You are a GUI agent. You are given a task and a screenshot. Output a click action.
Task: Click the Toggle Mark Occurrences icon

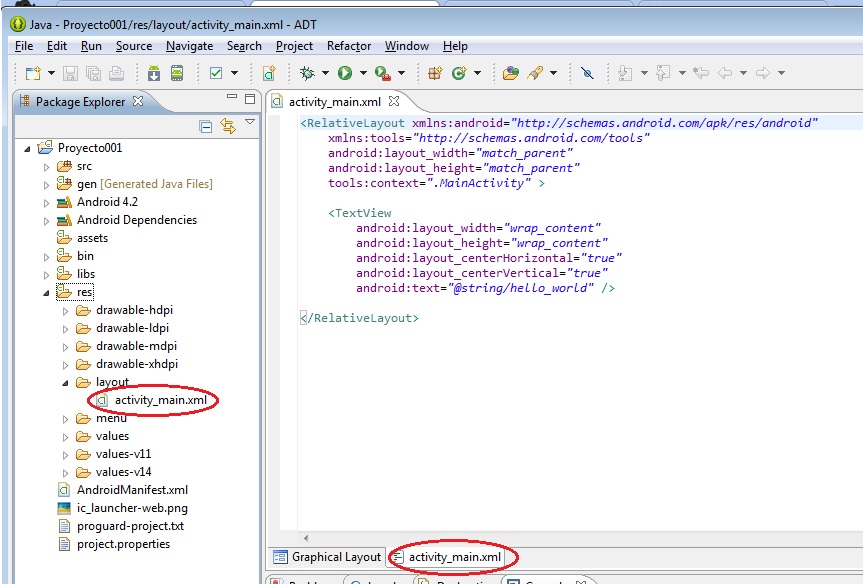click(587, 73)
